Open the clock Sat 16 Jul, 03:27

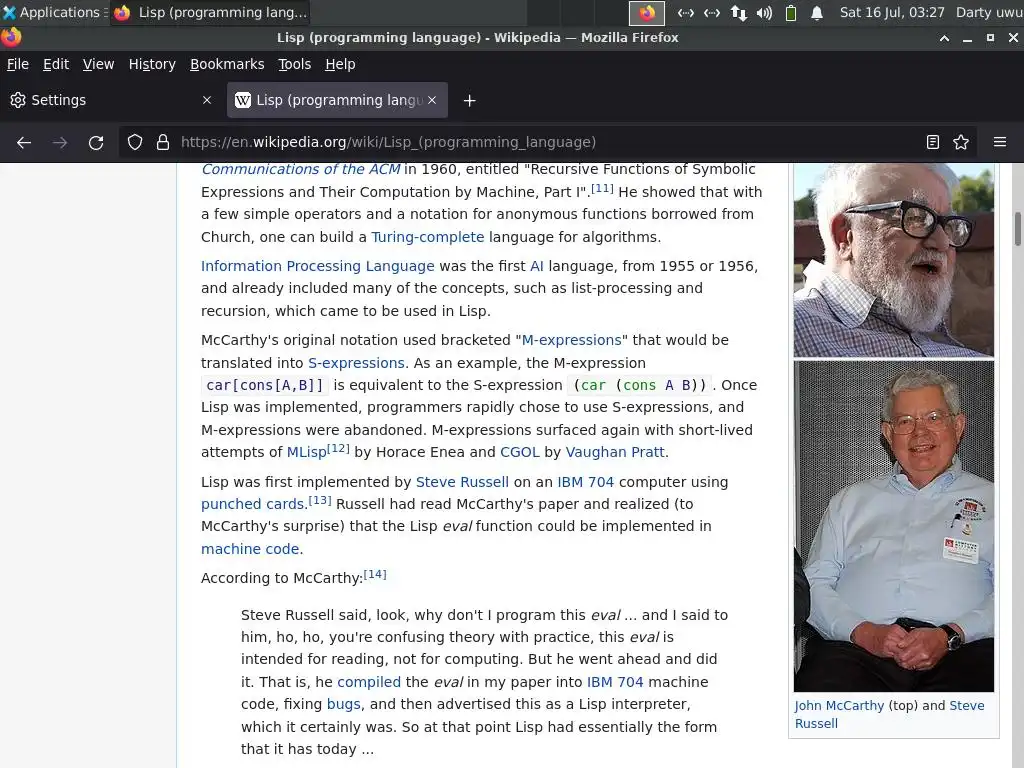tap(892, 12)
